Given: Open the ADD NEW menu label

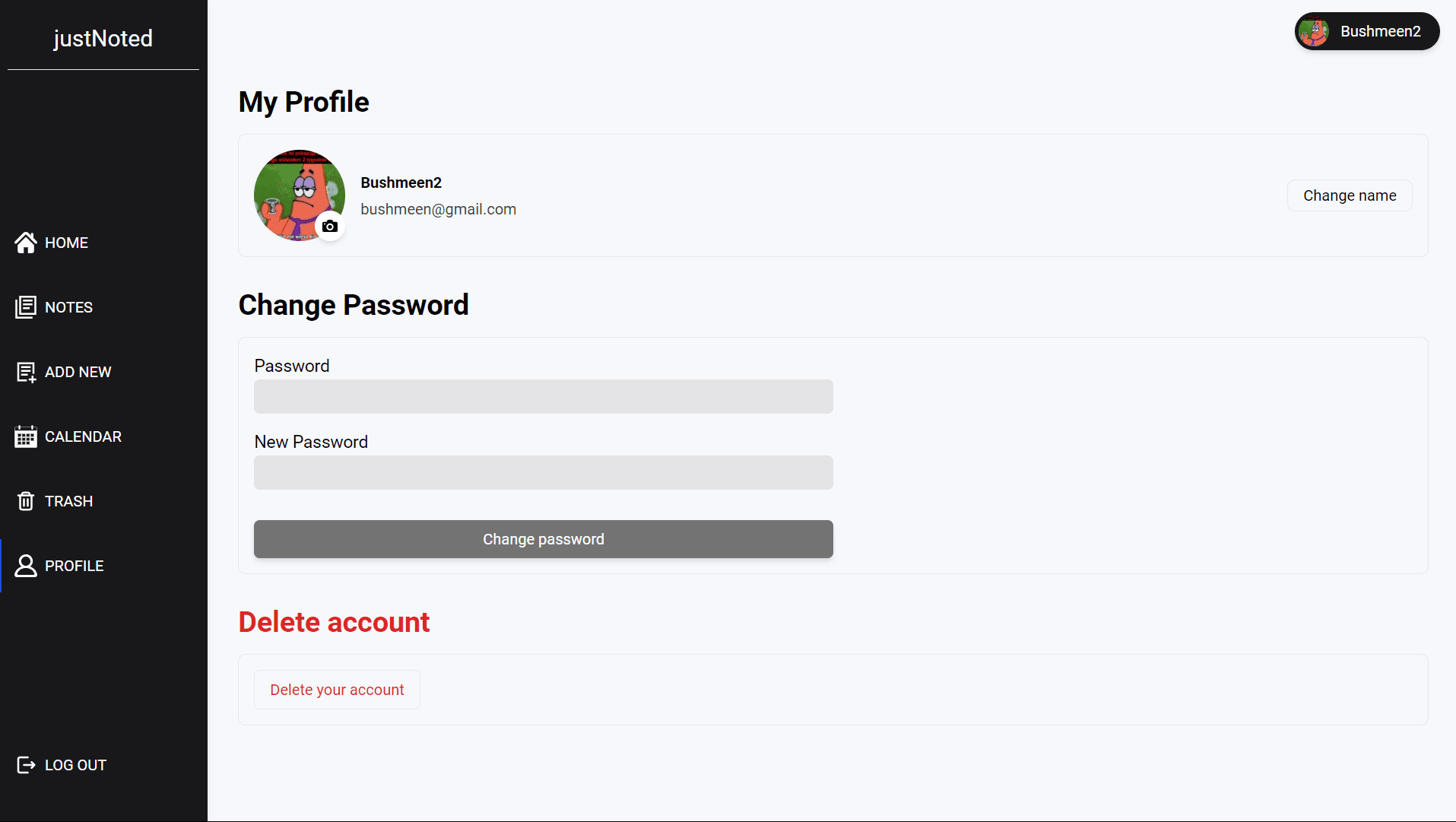Looking at the screenshot, I should coord(78,372).
